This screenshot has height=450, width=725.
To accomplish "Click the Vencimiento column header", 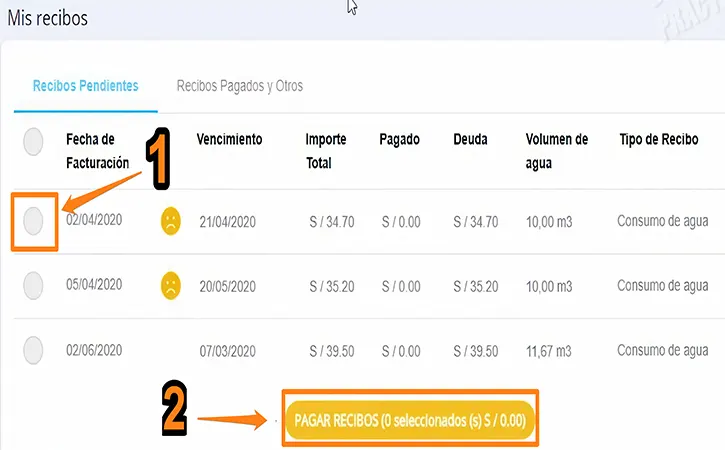I will (229, 139).
